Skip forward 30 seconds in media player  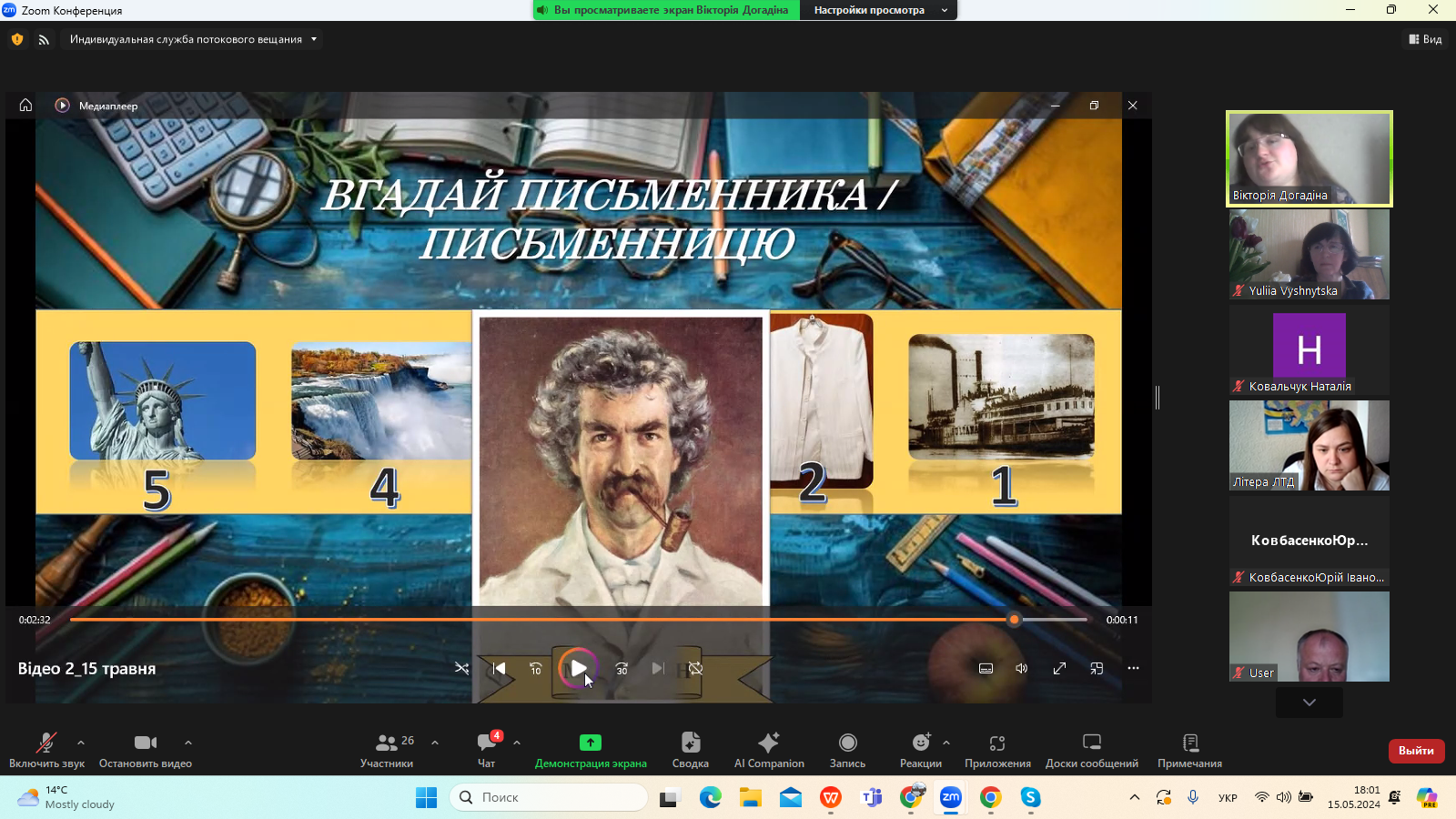pyautogui.click(x=622, y=669)
